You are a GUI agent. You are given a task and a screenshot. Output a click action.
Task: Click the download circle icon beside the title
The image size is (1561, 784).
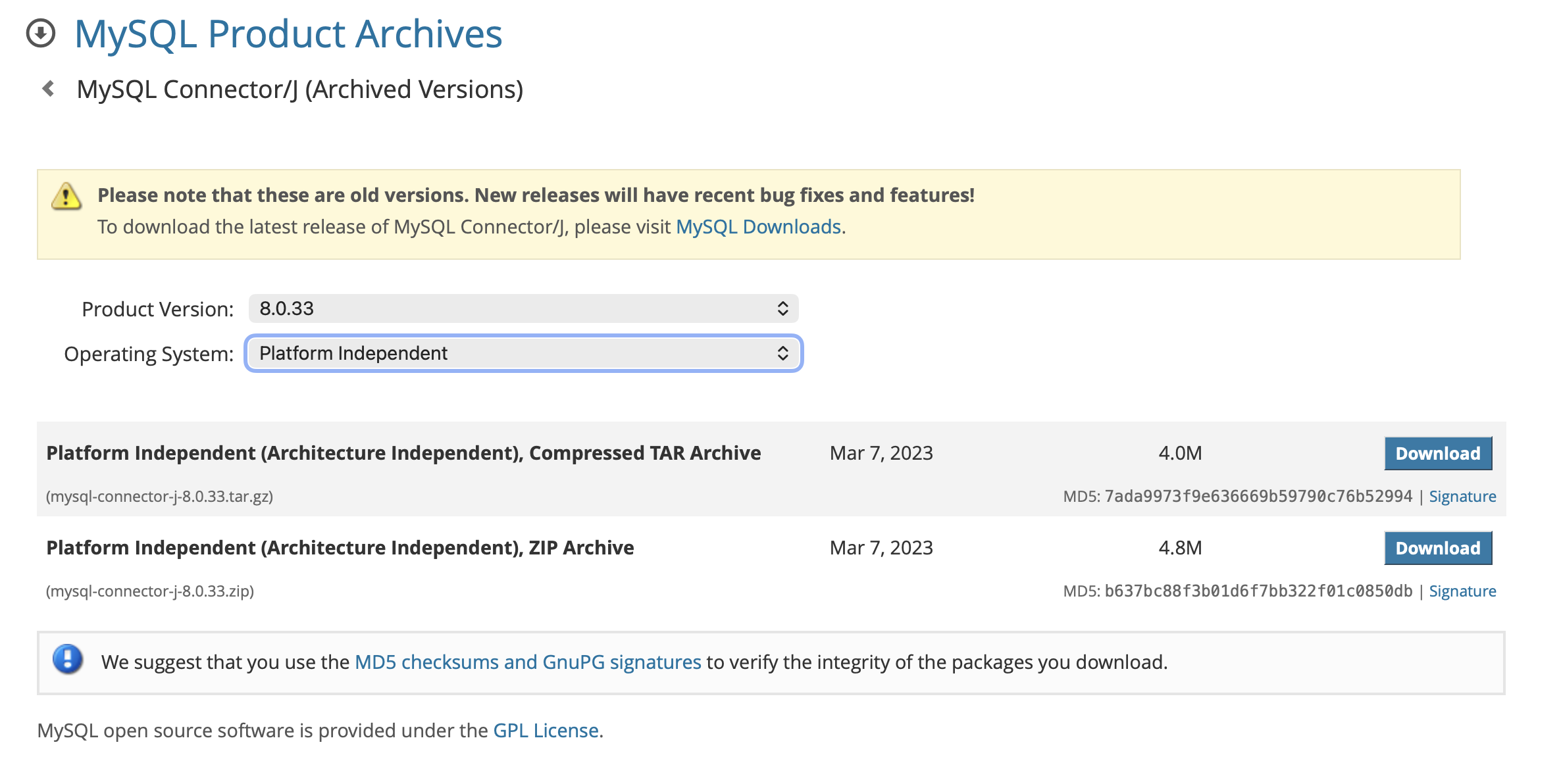(x=41, y=34)
